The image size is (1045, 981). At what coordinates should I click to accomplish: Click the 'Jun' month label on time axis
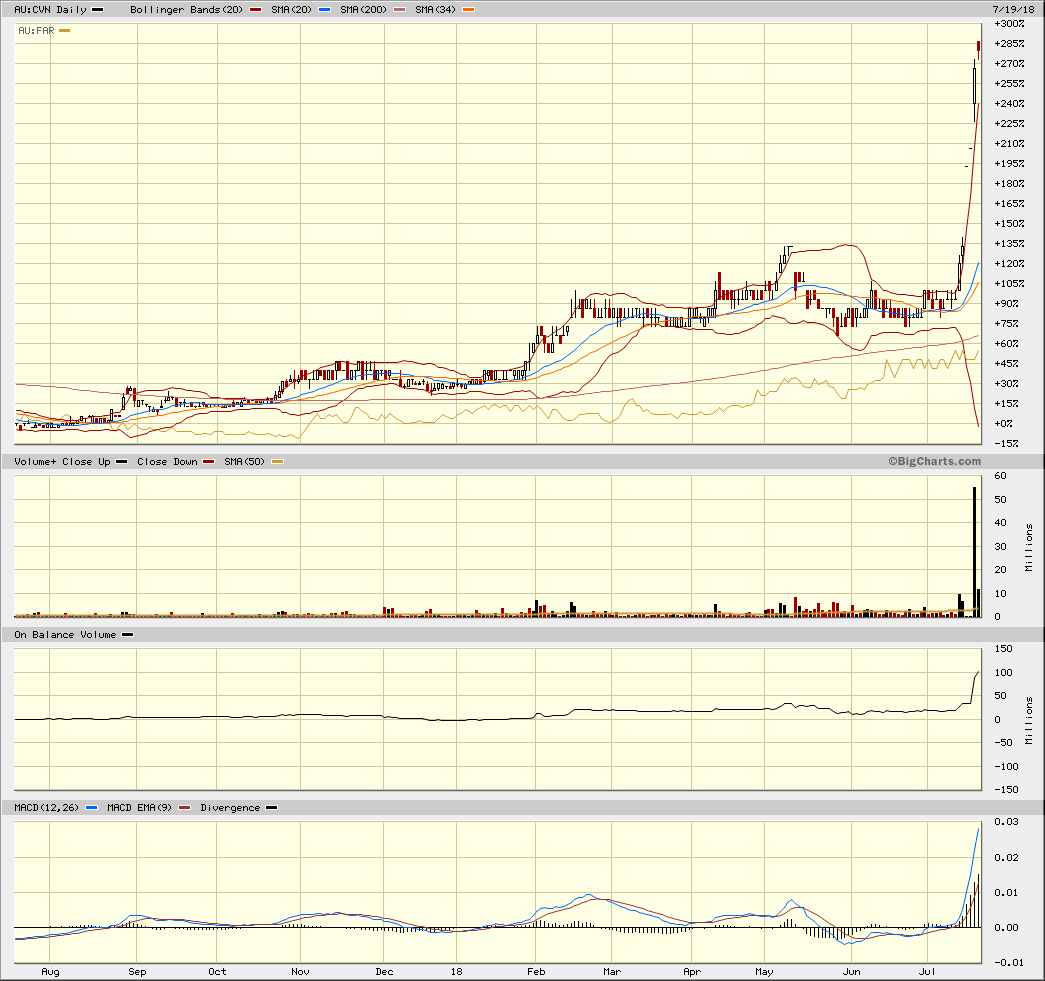point(852,972)
